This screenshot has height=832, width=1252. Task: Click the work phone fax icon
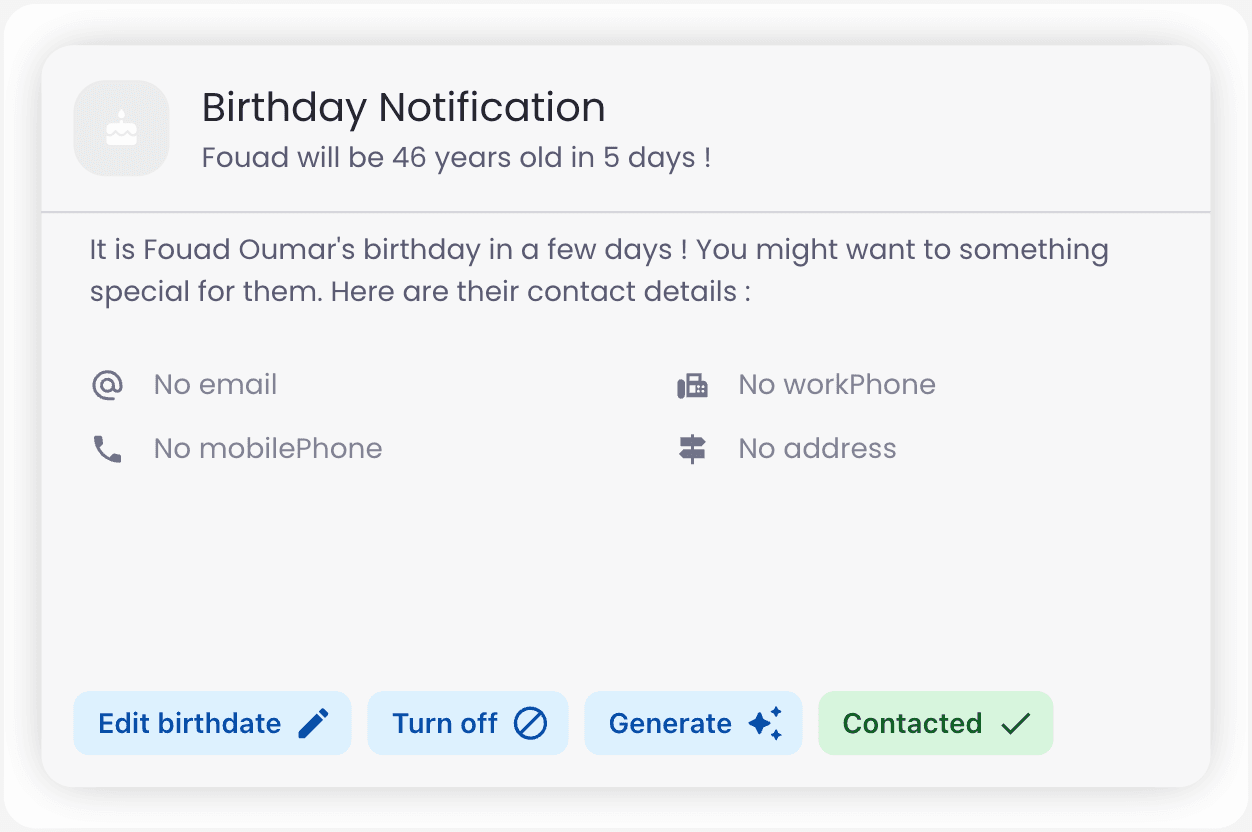(x=693, y=384)
